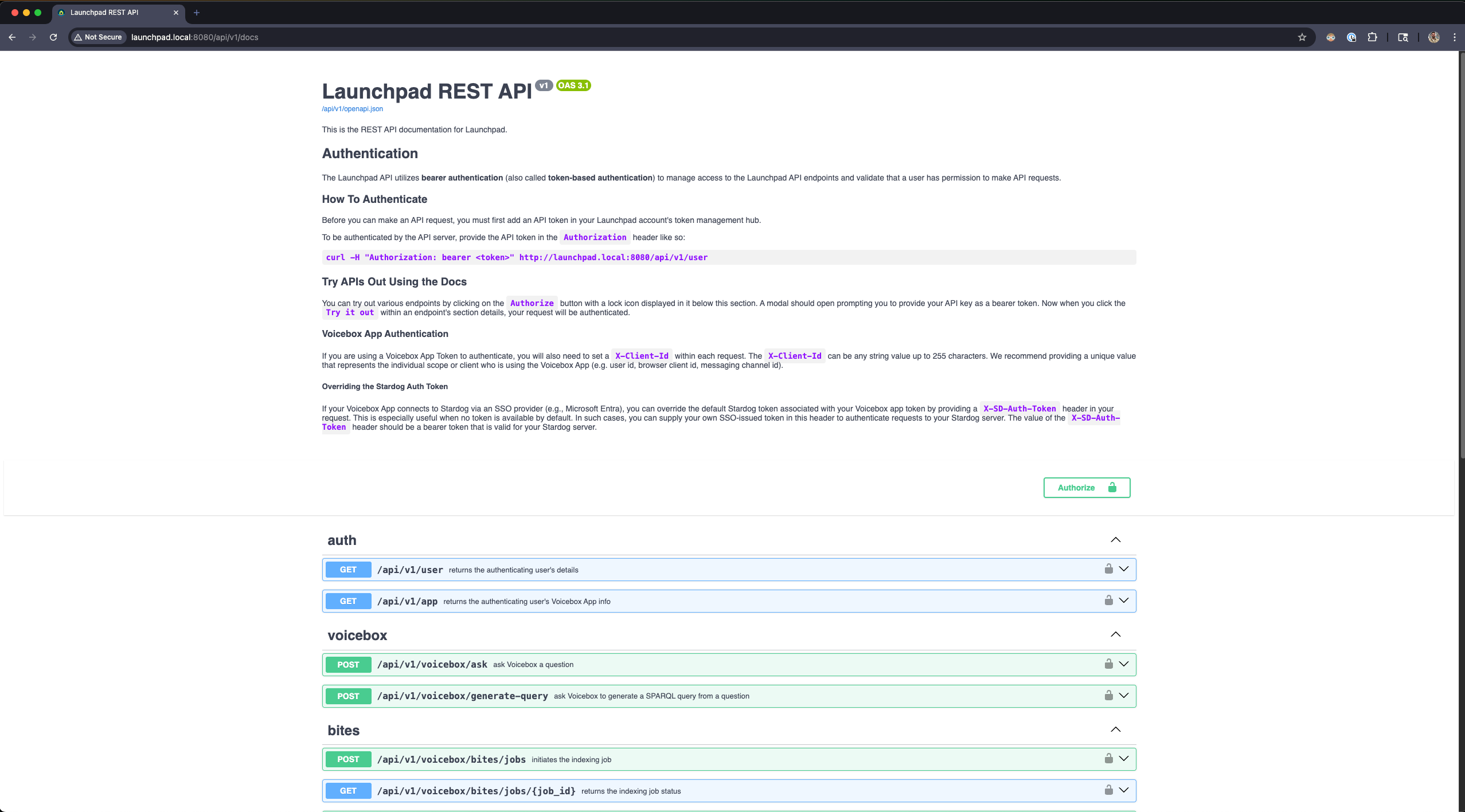Click POST badge for voicebox/bites/jobs

(348, 759)
